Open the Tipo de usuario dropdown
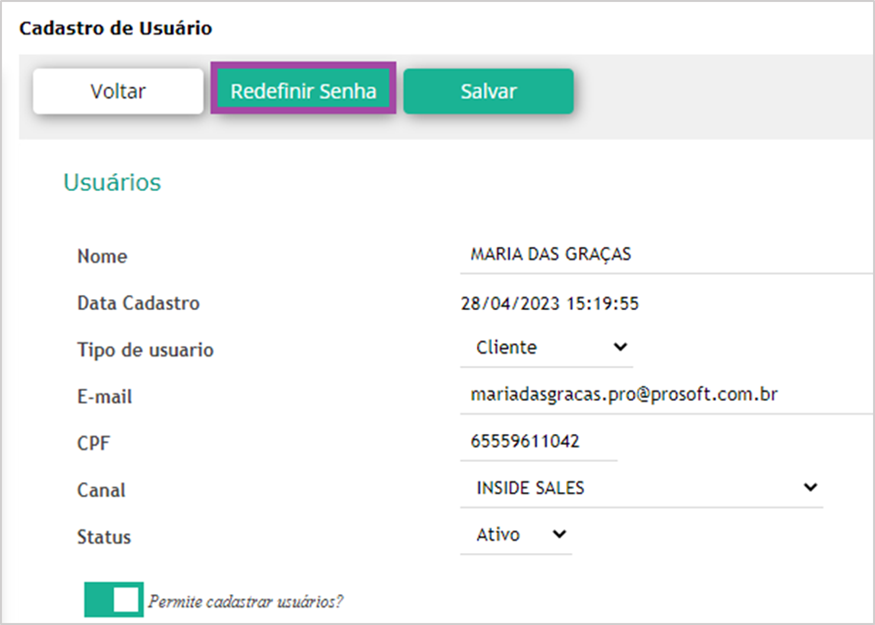875x625 pixels. (x=546, y=348)
